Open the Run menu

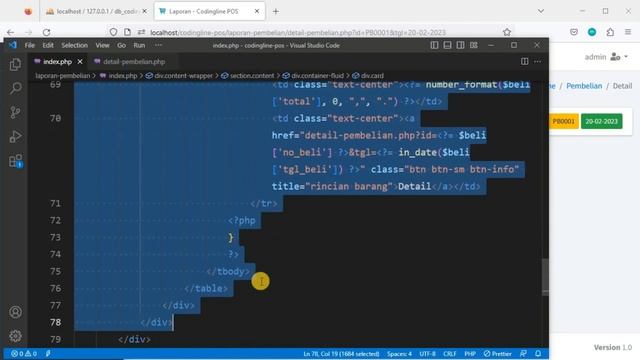[139, 45]
